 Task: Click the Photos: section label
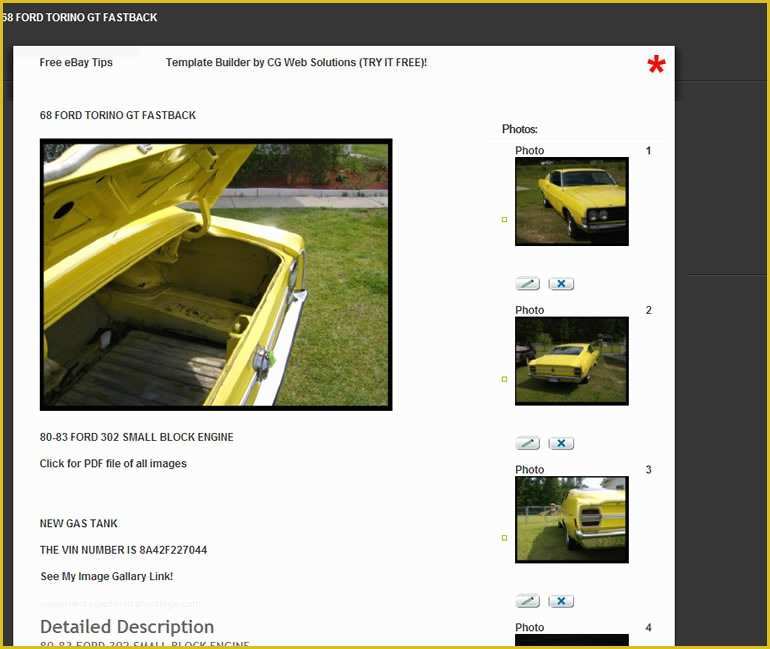click(x=520, y=129)
